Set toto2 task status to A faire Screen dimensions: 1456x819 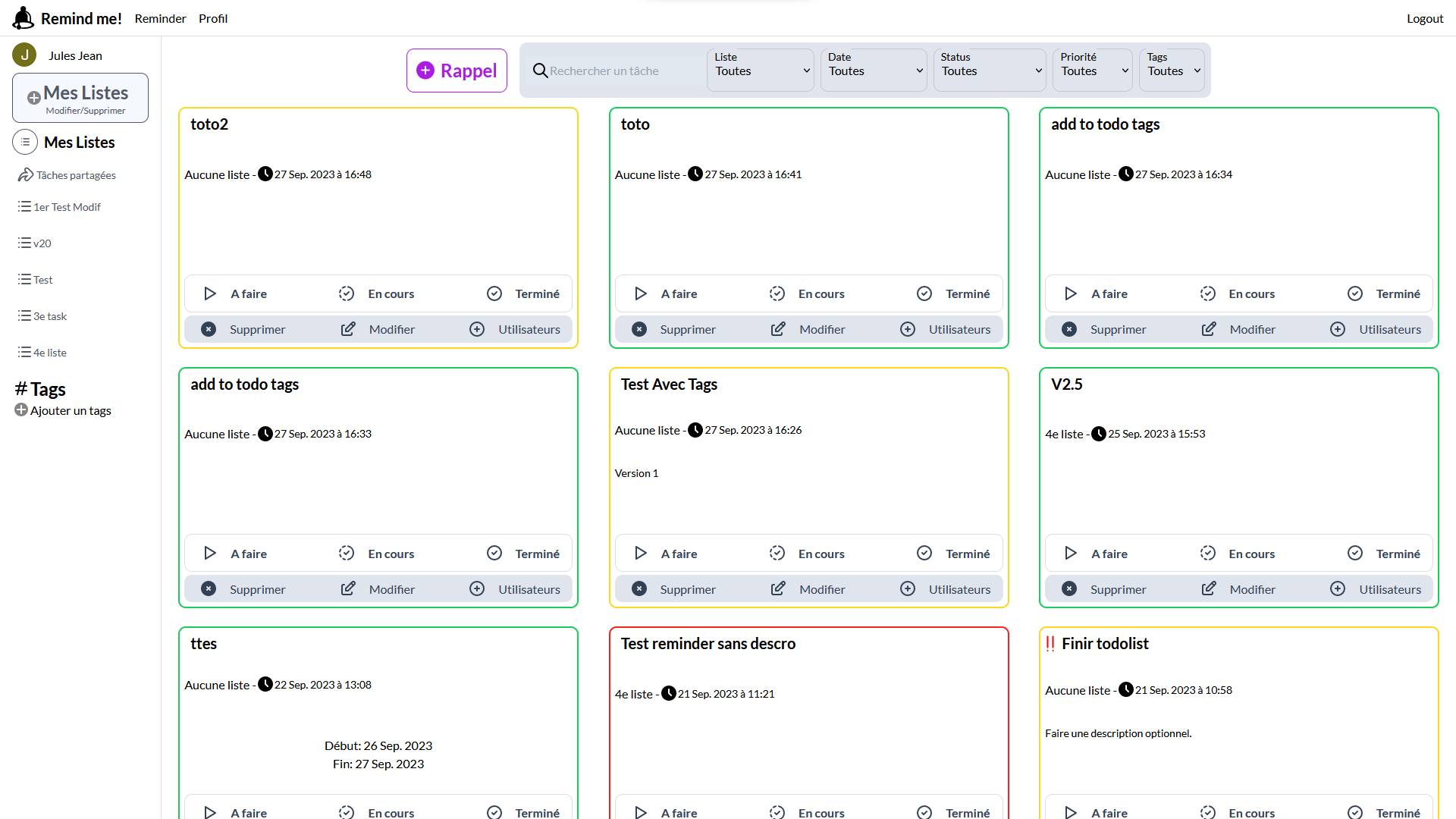coord(236,293)
